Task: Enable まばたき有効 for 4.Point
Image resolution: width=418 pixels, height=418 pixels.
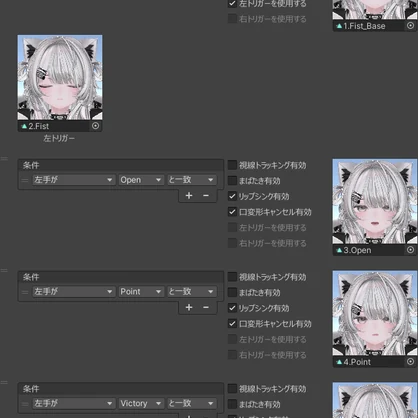Action: point(232,292)
